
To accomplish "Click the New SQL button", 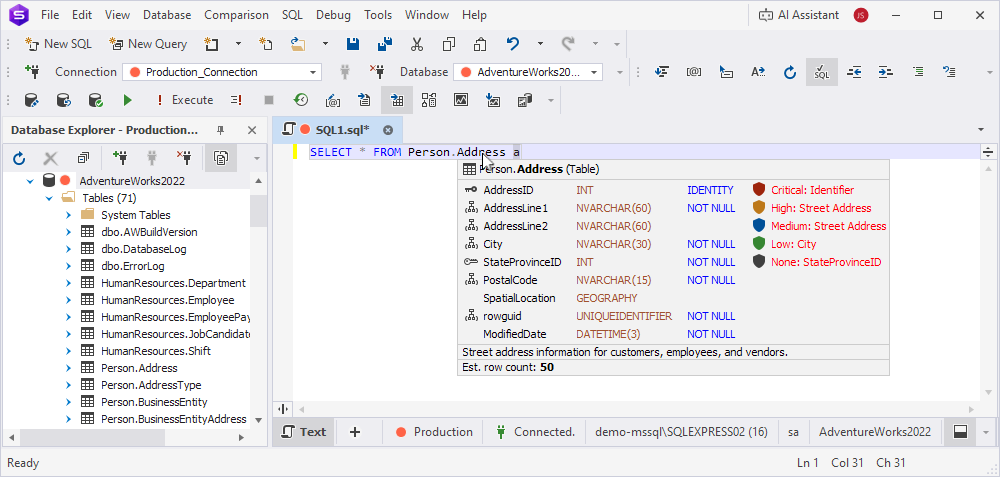I will point(59,44).
